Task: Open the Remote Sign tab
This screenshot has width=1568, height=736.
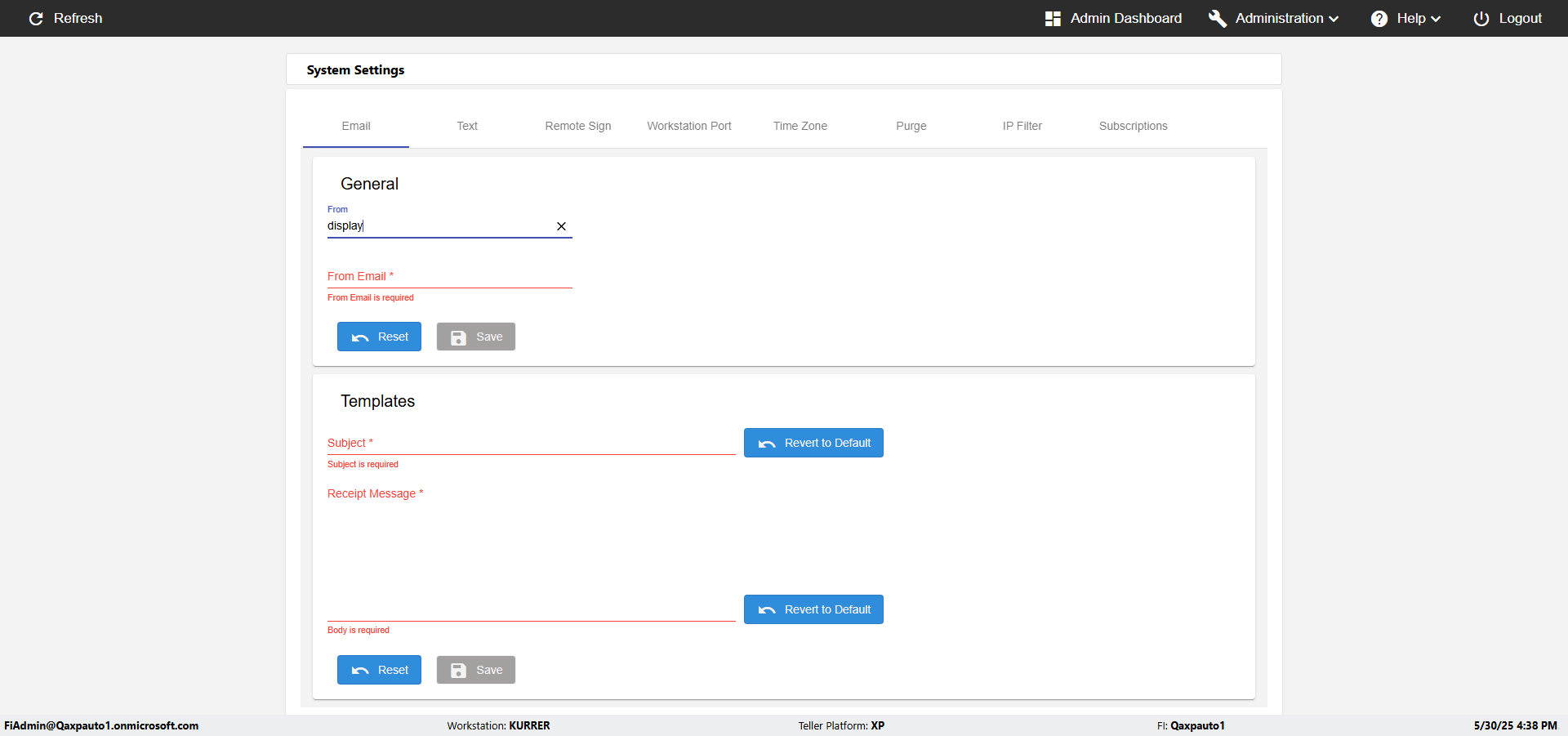Action: point(578,126)
